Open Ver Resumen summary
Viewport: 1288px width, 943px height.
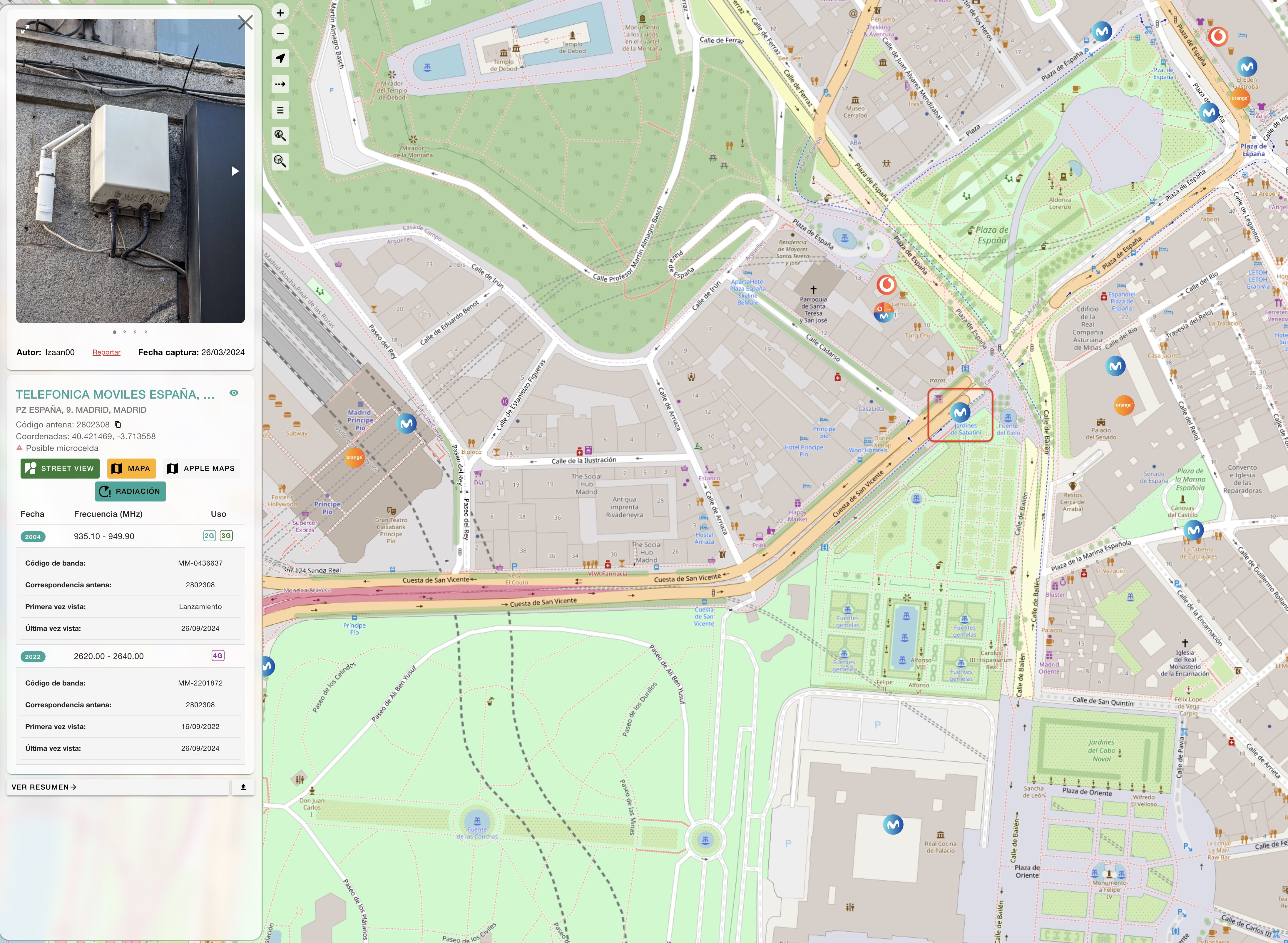pos(118,787)
